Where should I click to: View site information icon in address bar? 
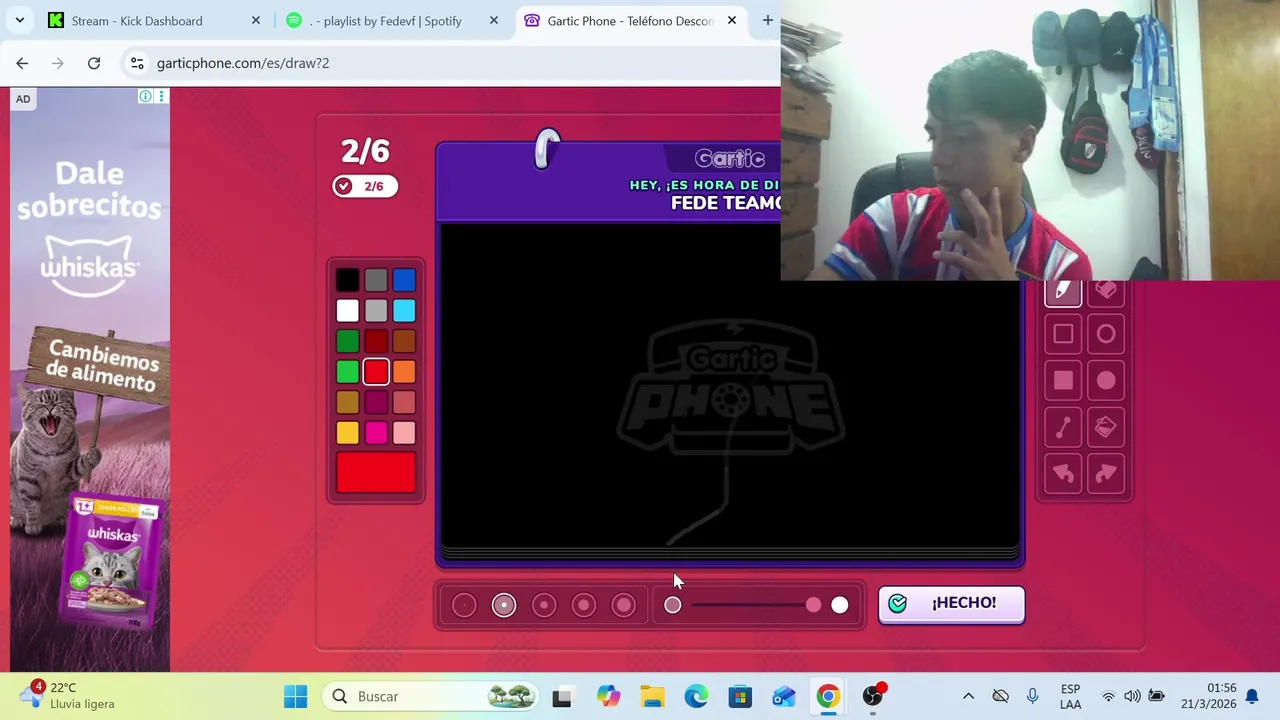(137, 63)
